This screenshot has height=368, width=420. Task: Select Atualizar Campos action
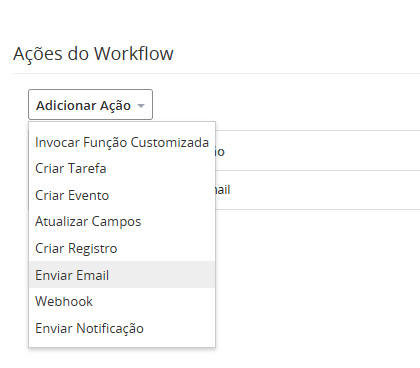click(x=122, y=221)
